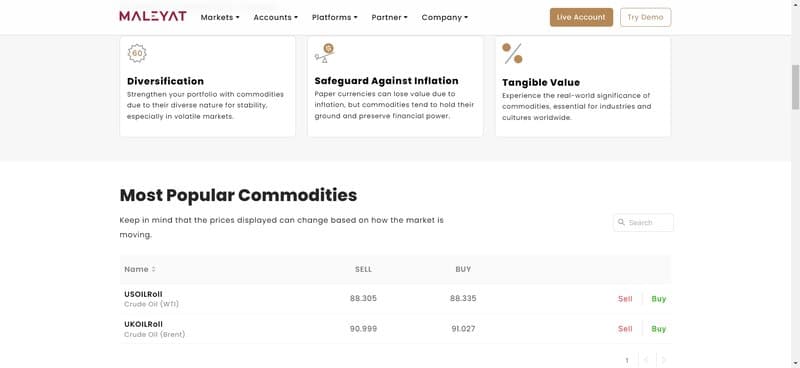Click the Diversification gear badge icon

(137, 53)
